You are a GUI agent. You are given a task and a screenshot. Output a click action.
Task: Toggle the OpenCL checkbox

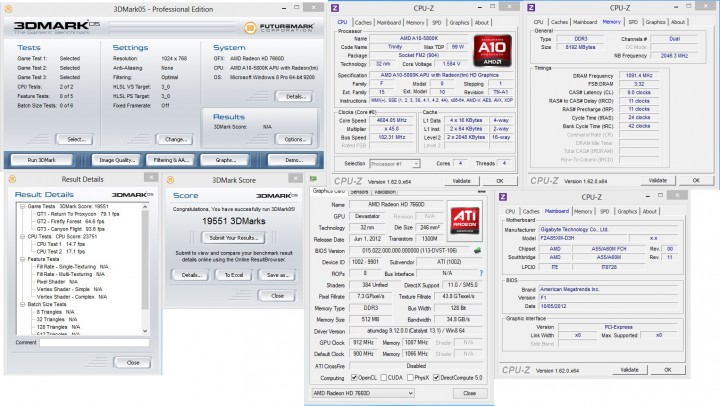(x=354, y=378)
